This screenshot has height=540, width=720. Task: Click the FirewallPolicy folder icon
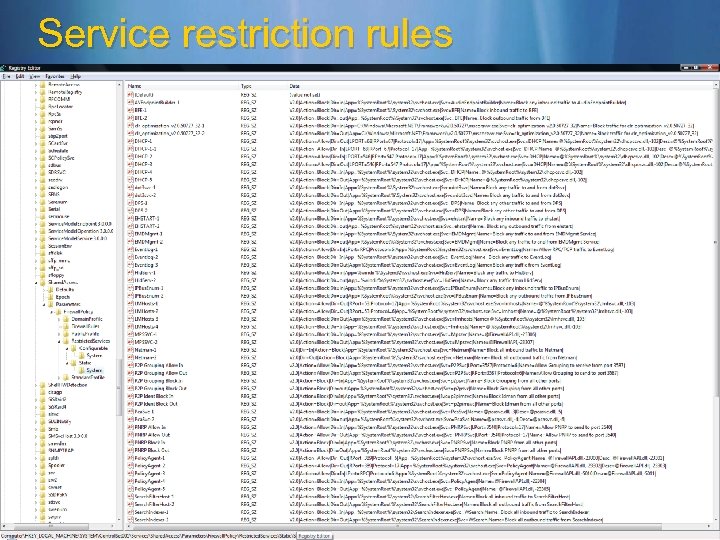pyautogui.click(x=58, y=312)
